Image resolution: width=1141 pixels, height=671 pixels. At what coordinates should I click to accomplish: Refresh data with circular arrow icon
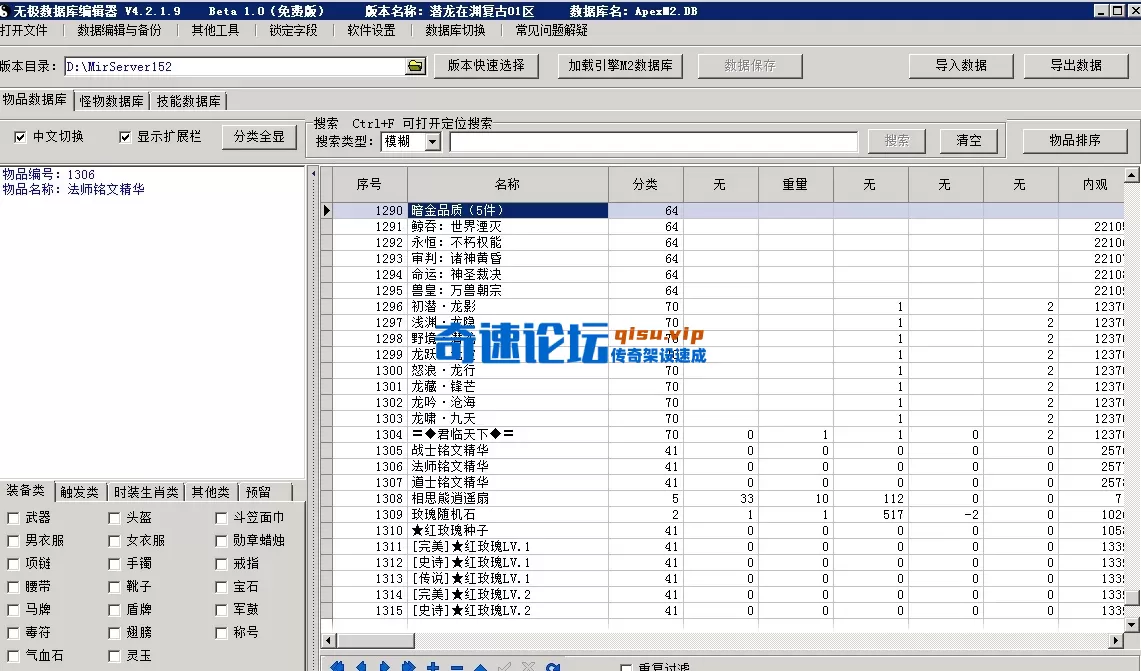coord(552,666)
